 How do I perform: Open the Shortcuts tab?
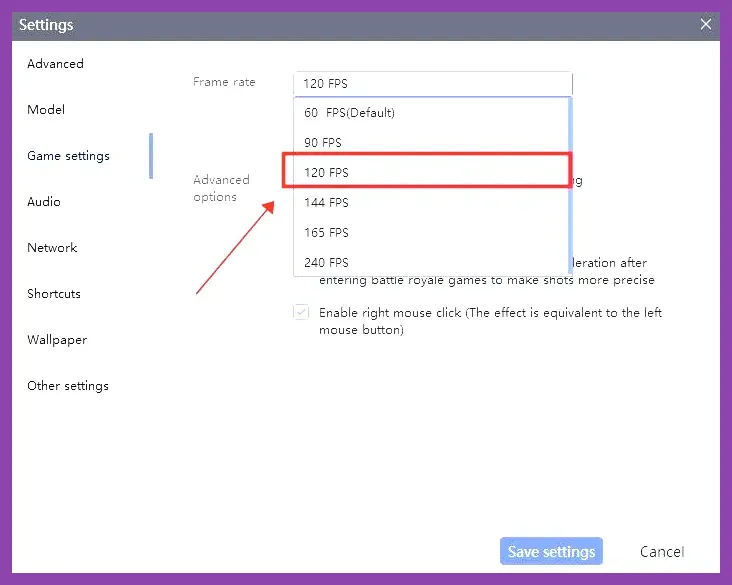tap(54, 294)
